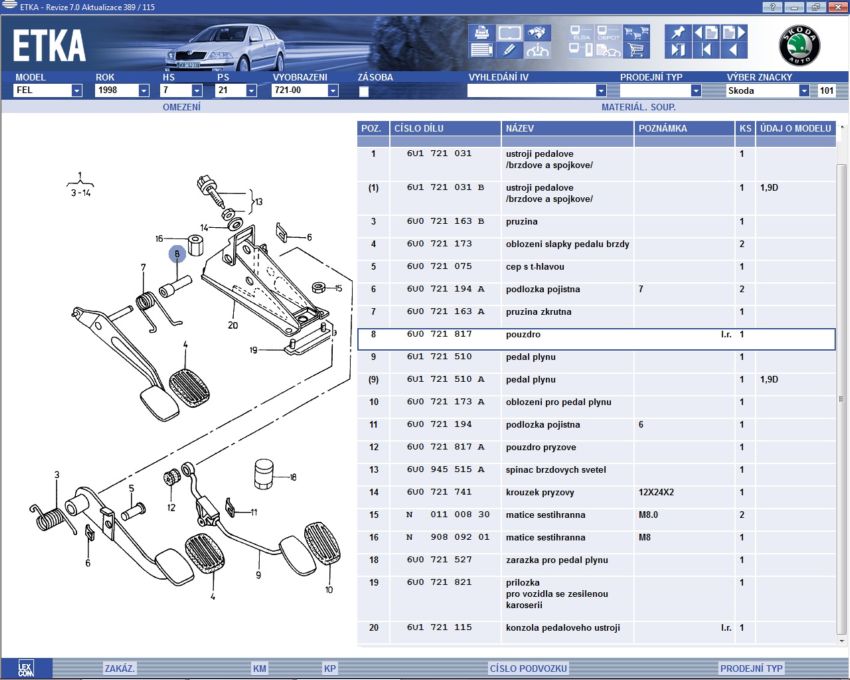Screen dimensions: 850x680
Task: Toggle the ZÁSOBA checkbox
Action: click(x=364, y=91)
